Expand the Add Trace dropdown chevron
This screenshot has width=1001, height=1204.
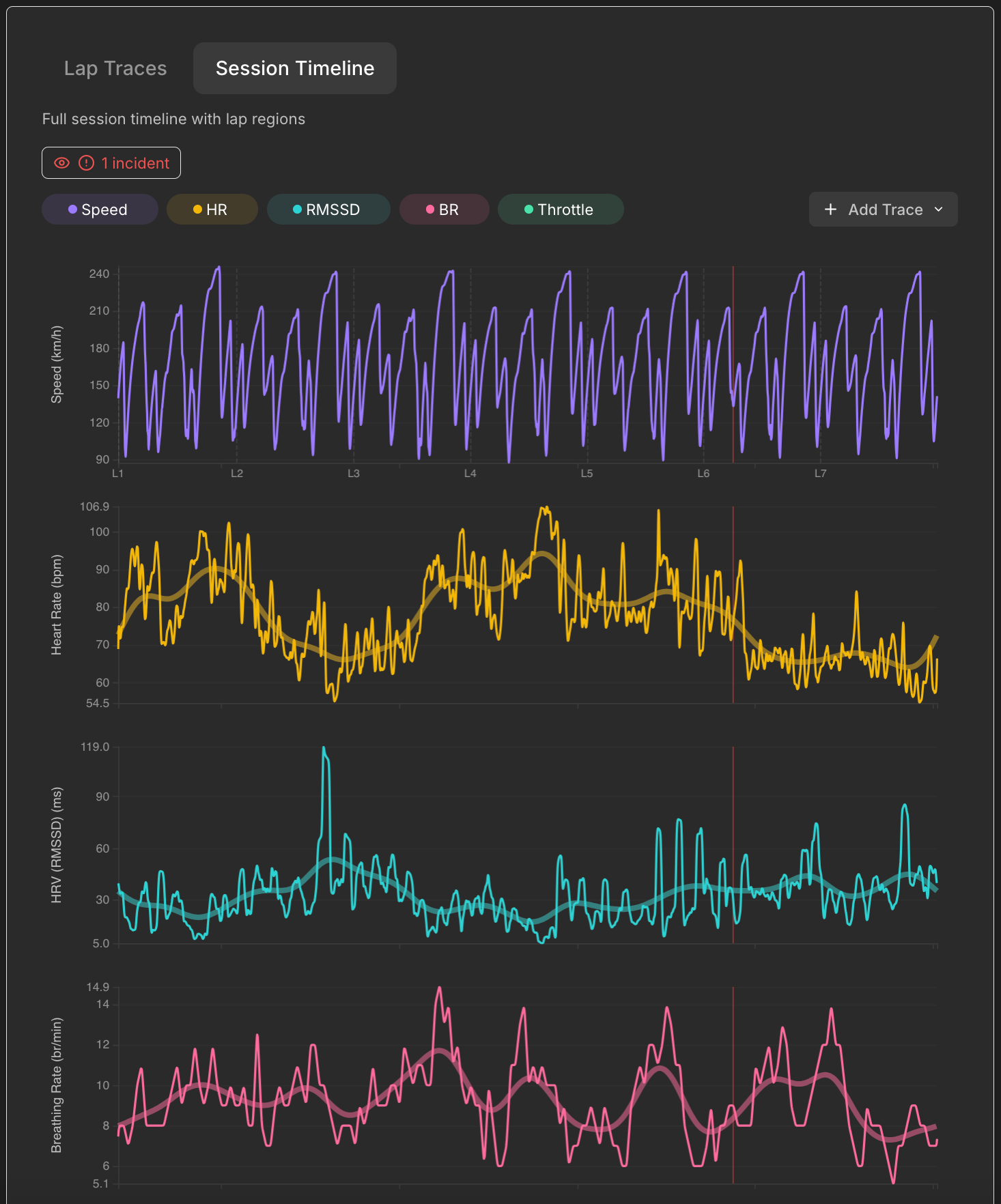point(939,210)
